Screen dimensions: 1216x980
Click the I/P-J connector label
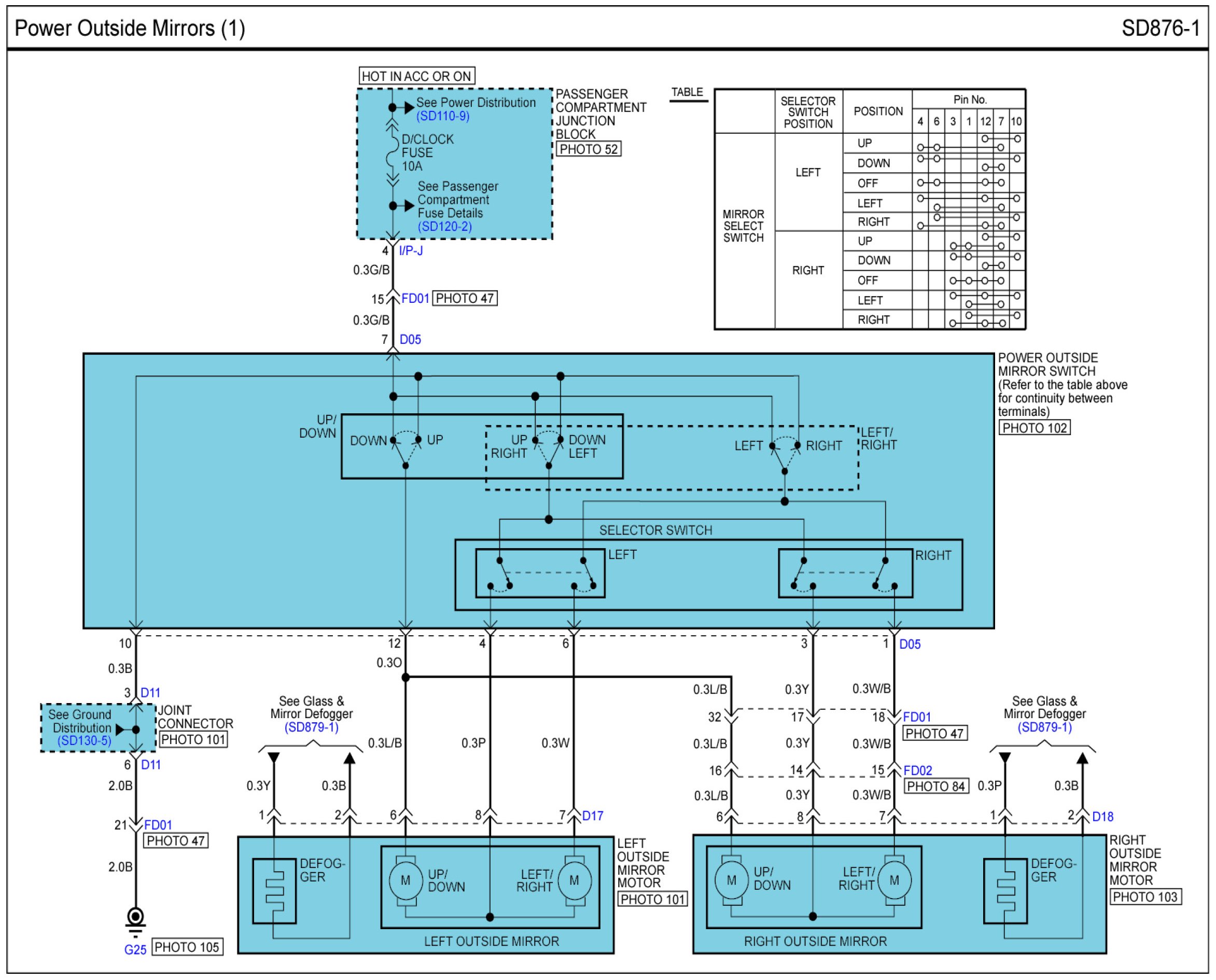[x=410, y=250]
